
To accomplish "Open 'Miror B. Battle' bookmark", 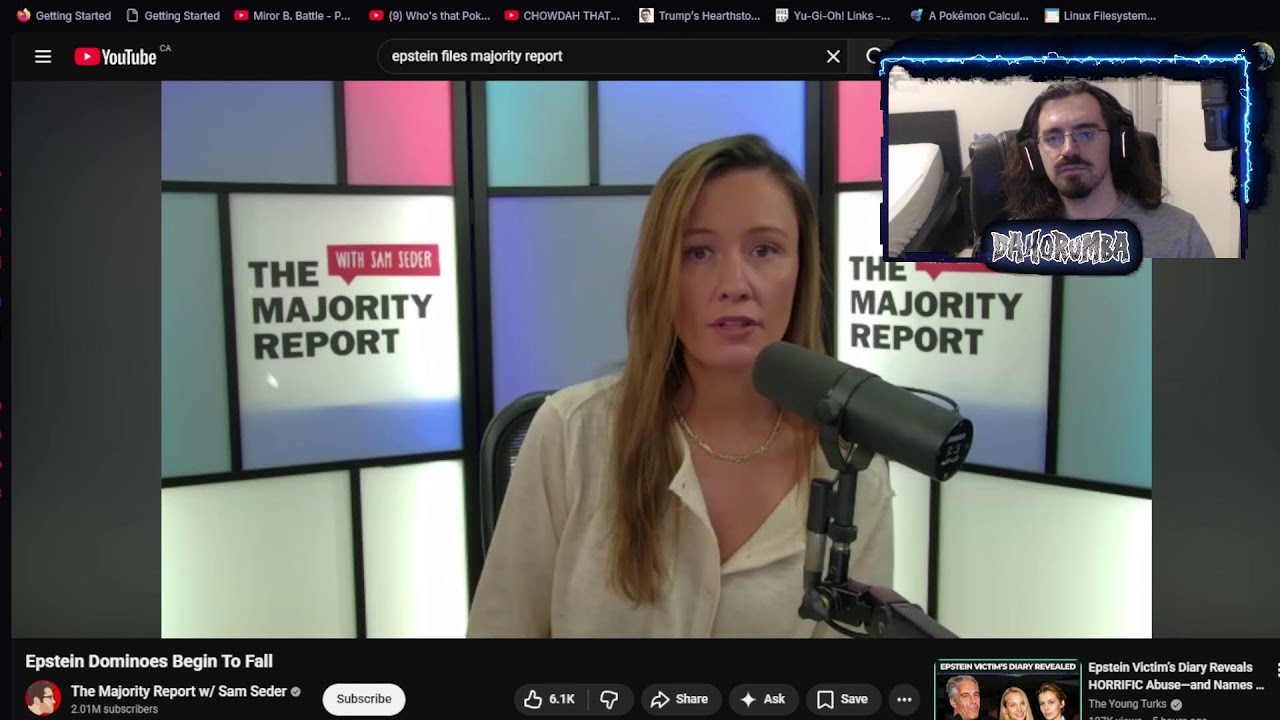I will (292, 16).
